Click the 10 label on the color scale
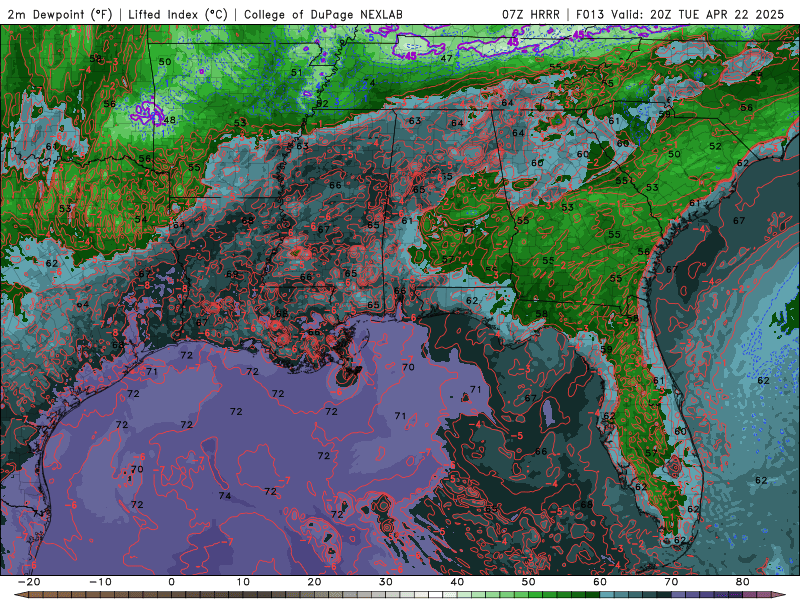 pyautogui.click(x=243, y=582)
